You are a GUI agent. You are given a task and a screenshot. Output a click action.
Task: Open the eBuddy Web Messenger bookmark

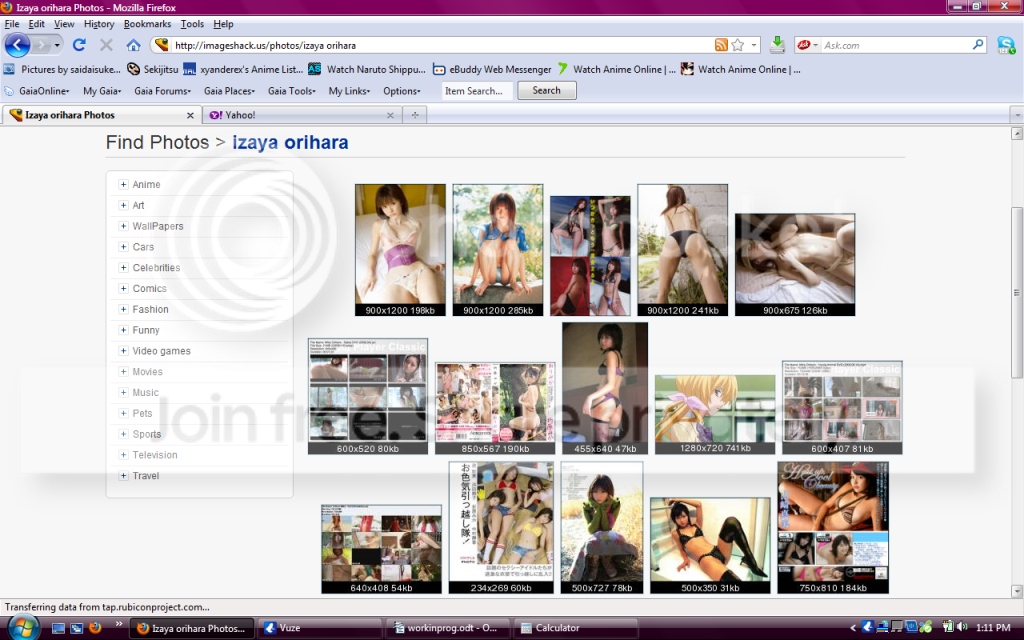tap(492, 69)
